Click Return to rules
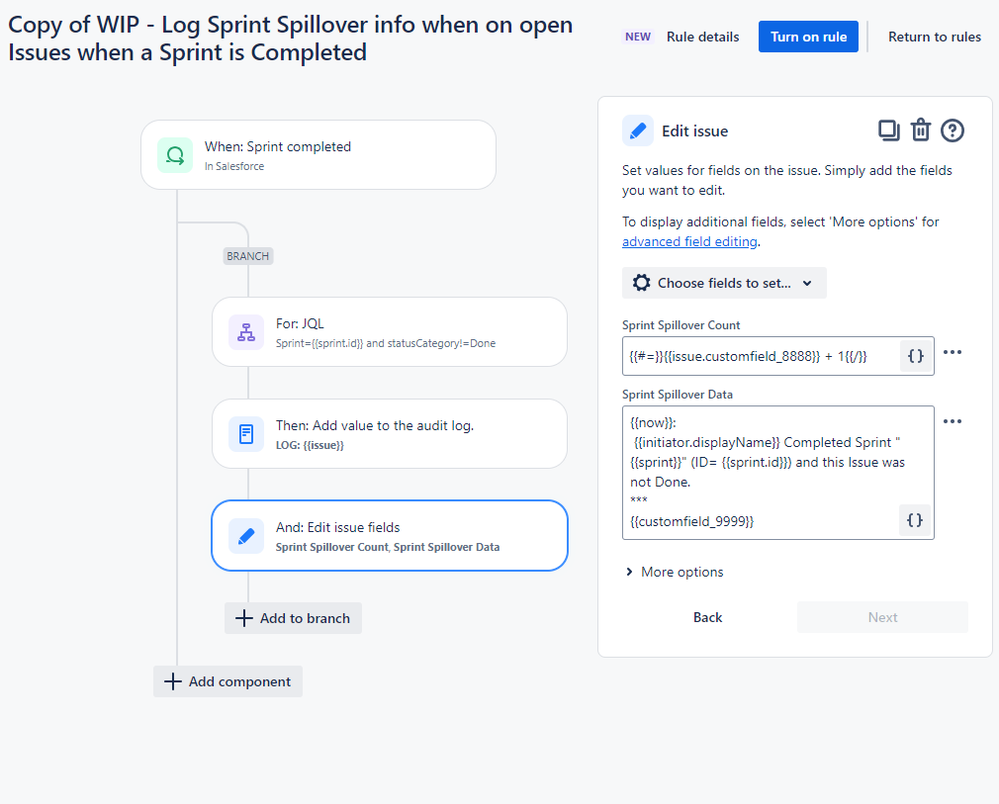Screen dimensions: 999x804 934,37
